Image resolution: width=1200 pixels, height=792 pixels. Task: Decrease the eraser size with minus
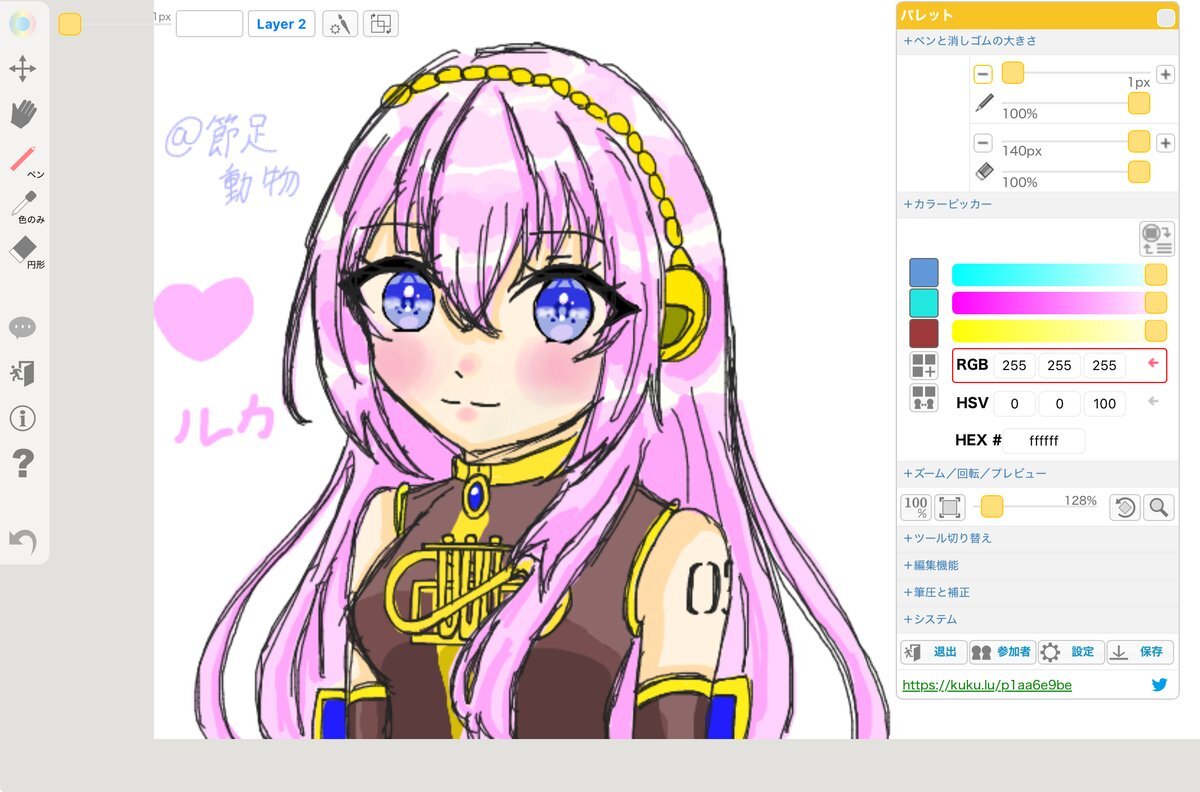[983, 143]
